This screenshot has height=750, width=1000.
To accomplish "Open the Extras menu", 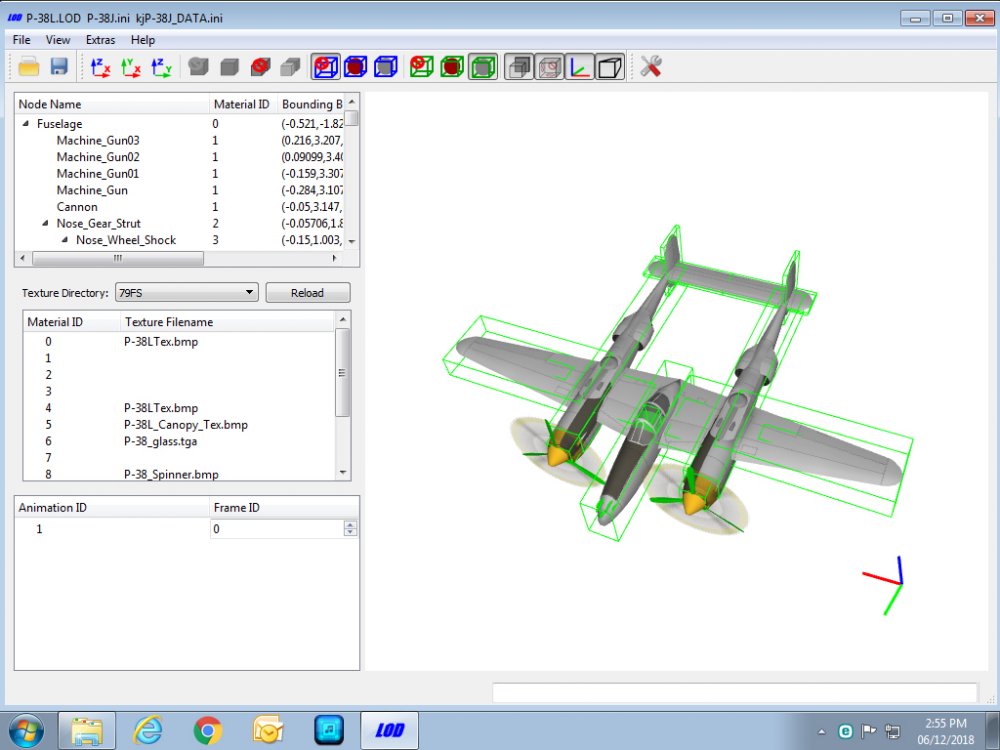I will point(101,40).
